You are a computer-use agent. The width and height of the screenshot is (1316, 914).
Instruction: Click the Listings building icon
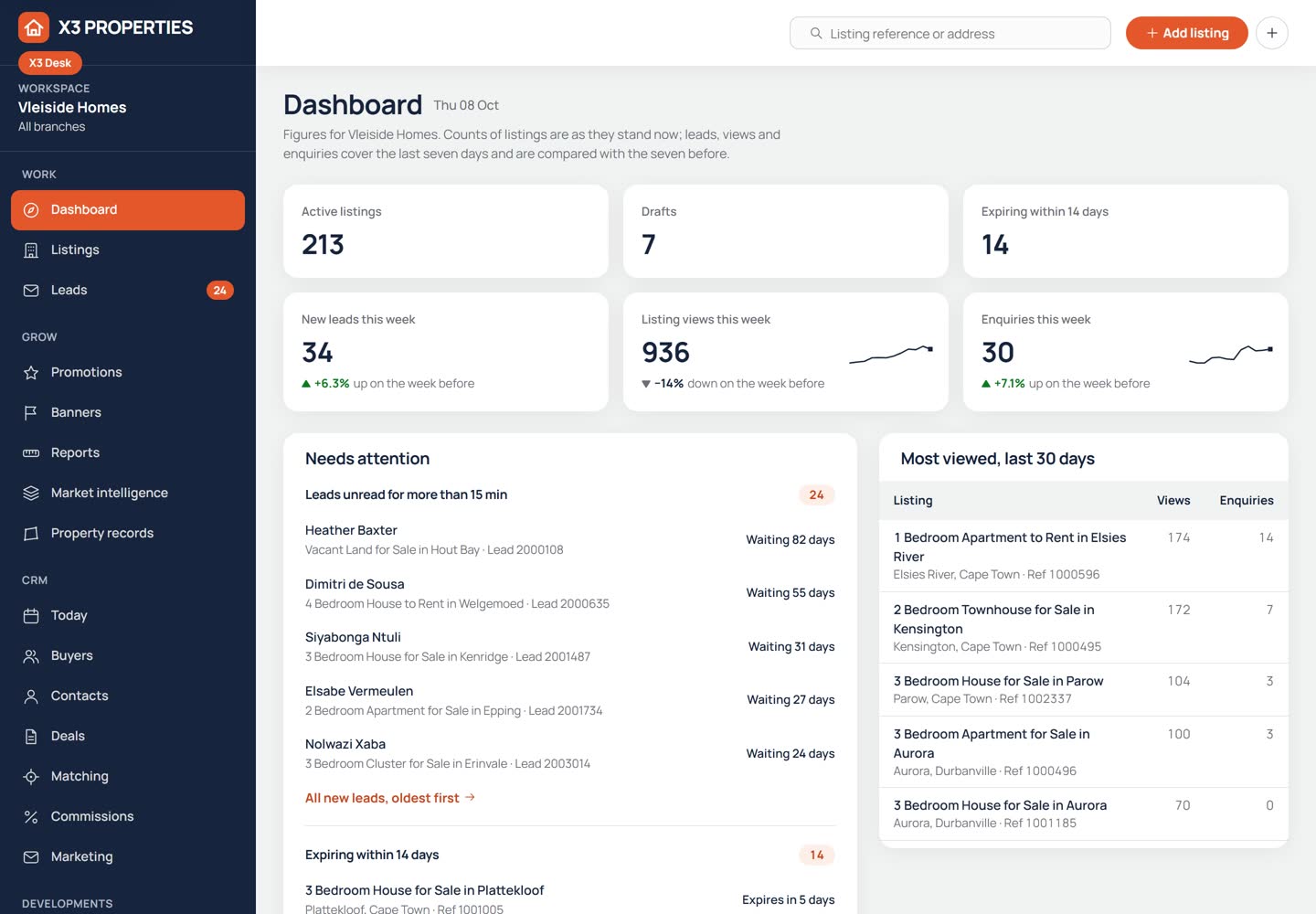(x=31, y=250)
